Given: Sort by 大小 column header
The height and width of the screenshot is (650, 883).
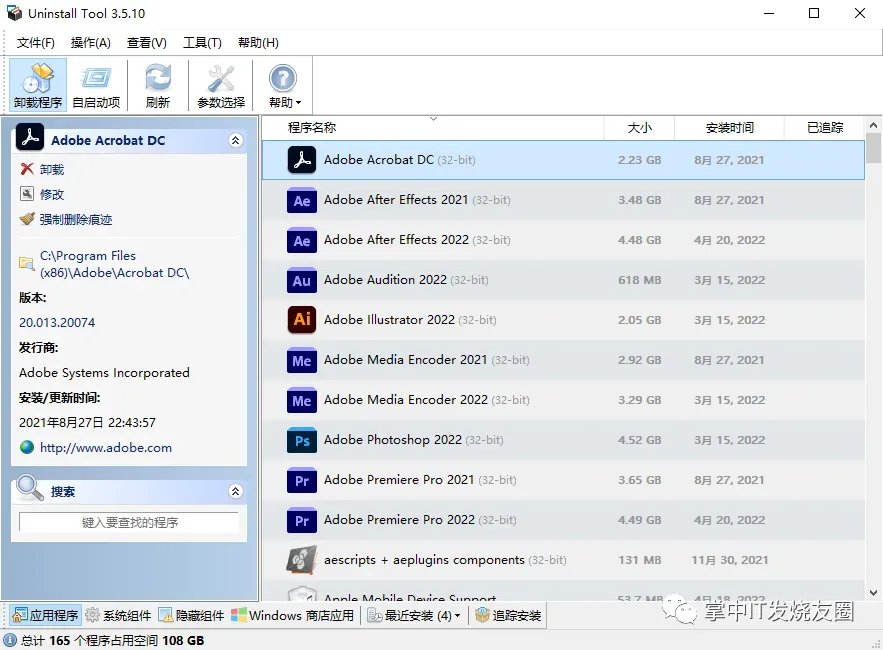Looking at the screenshot, I should [640, 128].
